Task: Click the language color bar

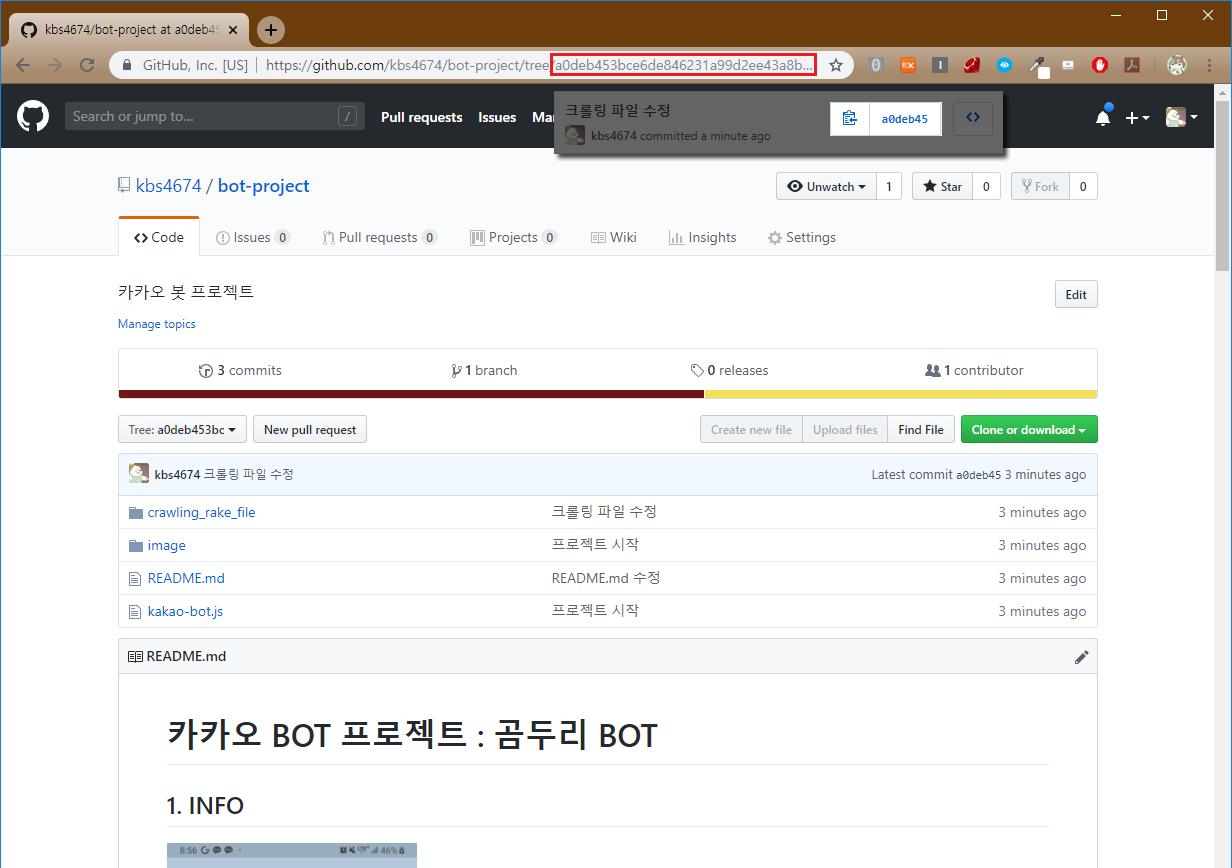Action: pyautogui.click(x=608, y=394)
